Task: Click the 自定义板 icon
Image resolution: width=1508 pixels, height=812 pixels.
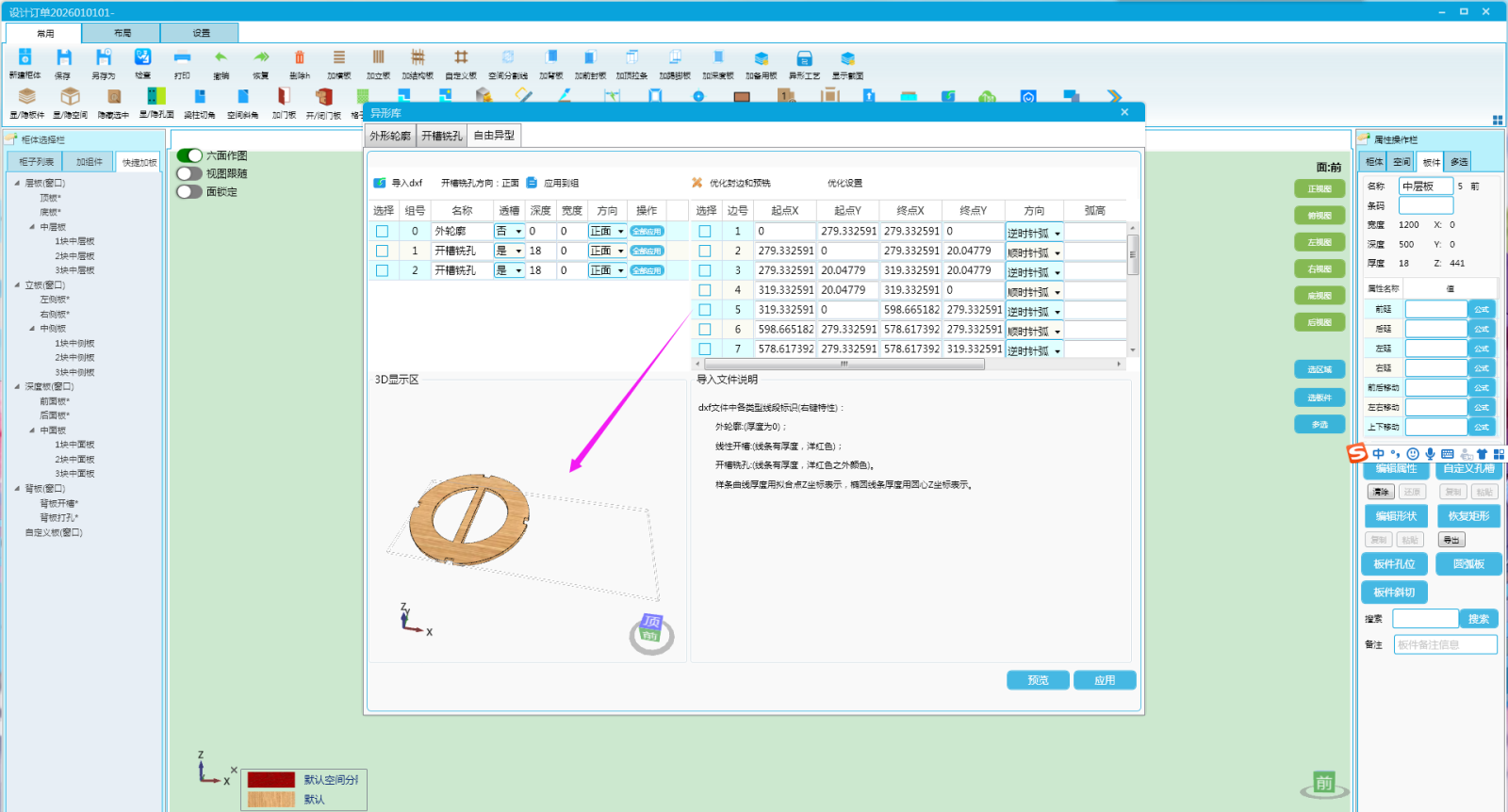Action: tap(461, 58)
